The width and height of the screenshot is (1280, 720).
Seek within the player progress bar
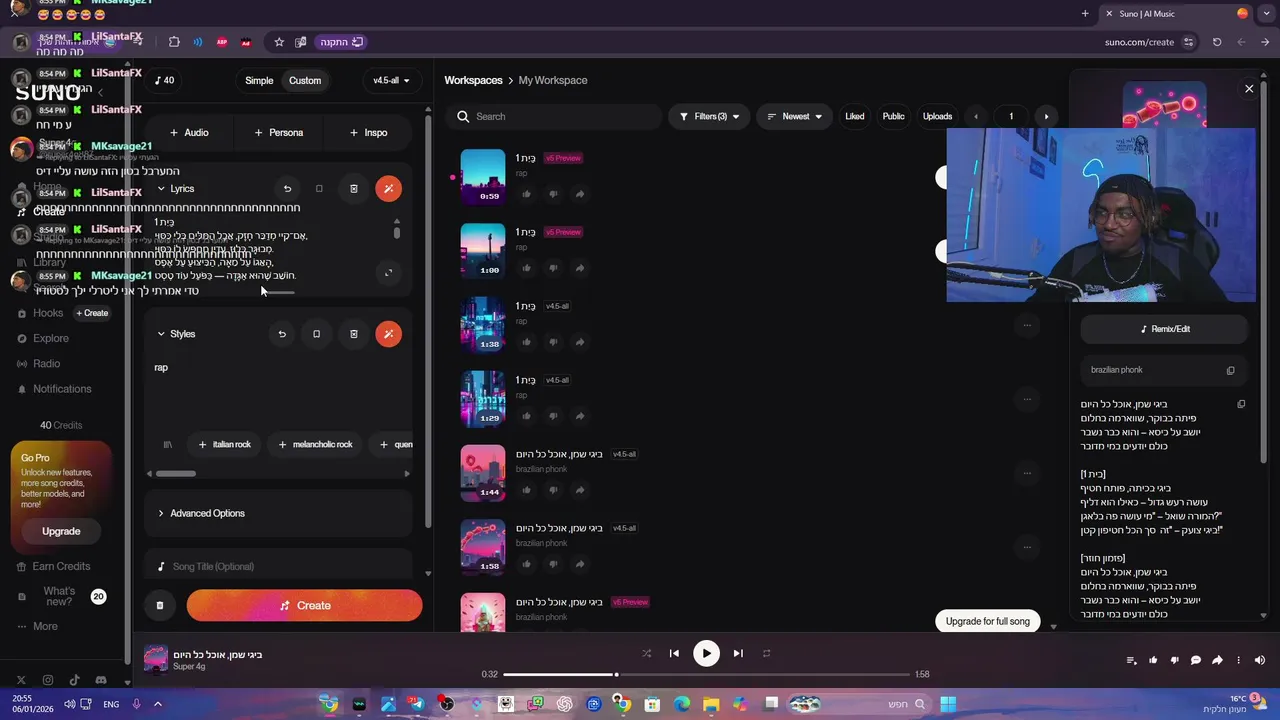click(706, 674)
